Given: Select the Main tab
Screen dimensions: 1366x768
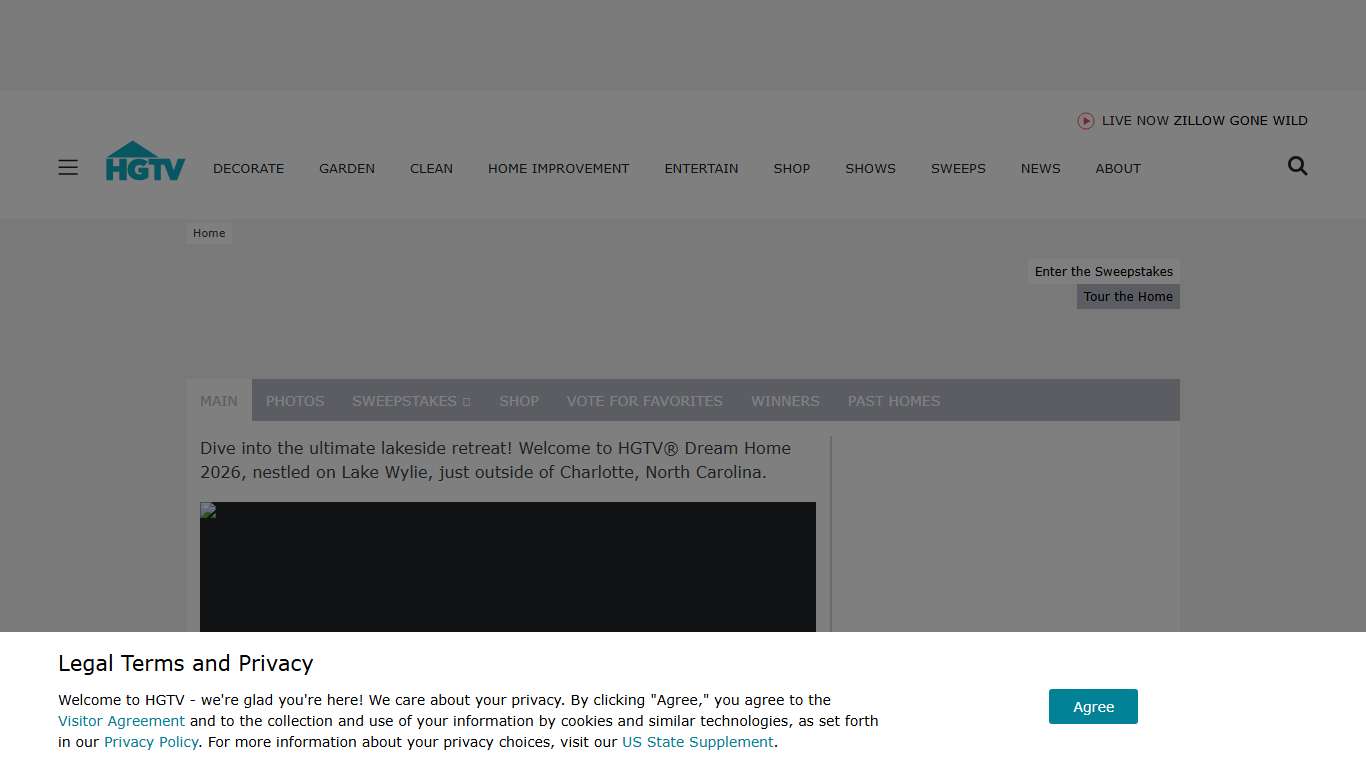Looking at the screenshot, I should (x=219, y=401).
